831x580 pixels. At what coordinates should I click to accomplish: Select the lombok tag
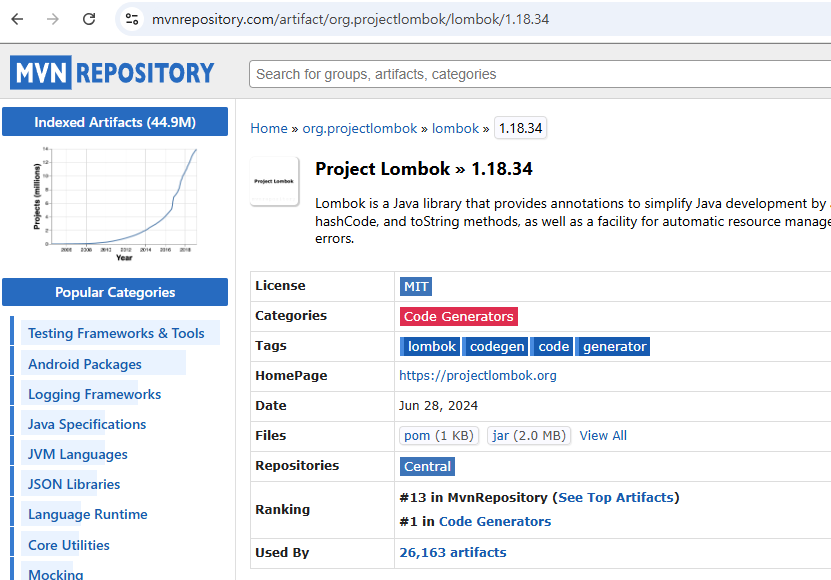click(430, 347)
